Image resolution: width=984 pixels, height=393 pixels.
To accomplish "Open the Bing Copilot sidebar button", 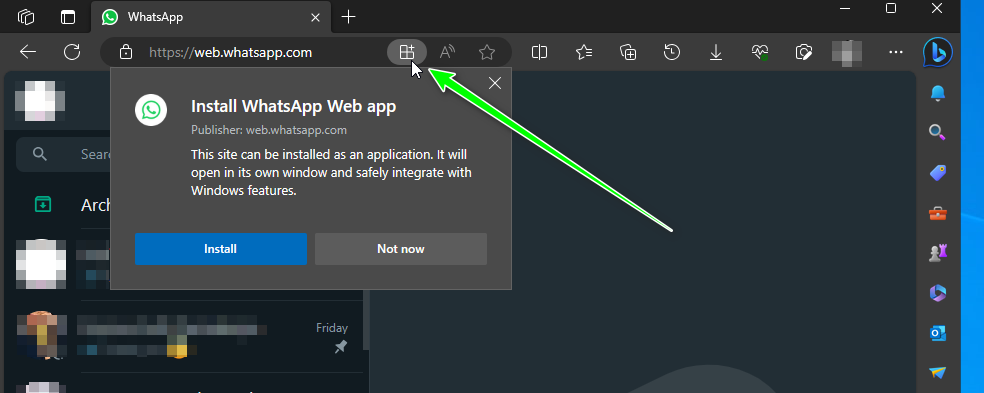I will coord(938,53).
